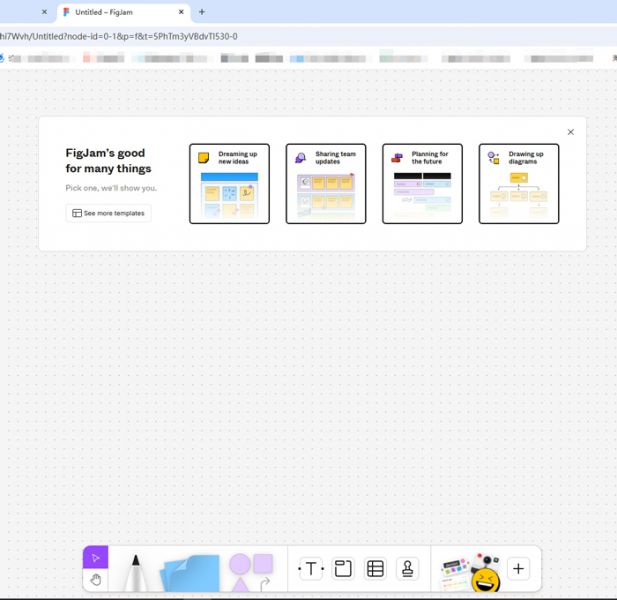Close the Untitled – FigJam tab
617x600 pixels.
point(181,12)
